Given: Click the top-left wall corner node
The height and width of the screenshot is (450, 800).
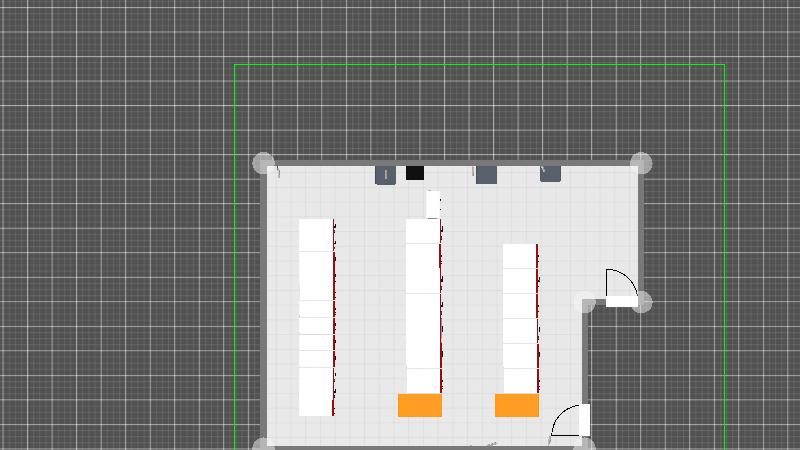Looking at the screenshot, I should (263, 163).
